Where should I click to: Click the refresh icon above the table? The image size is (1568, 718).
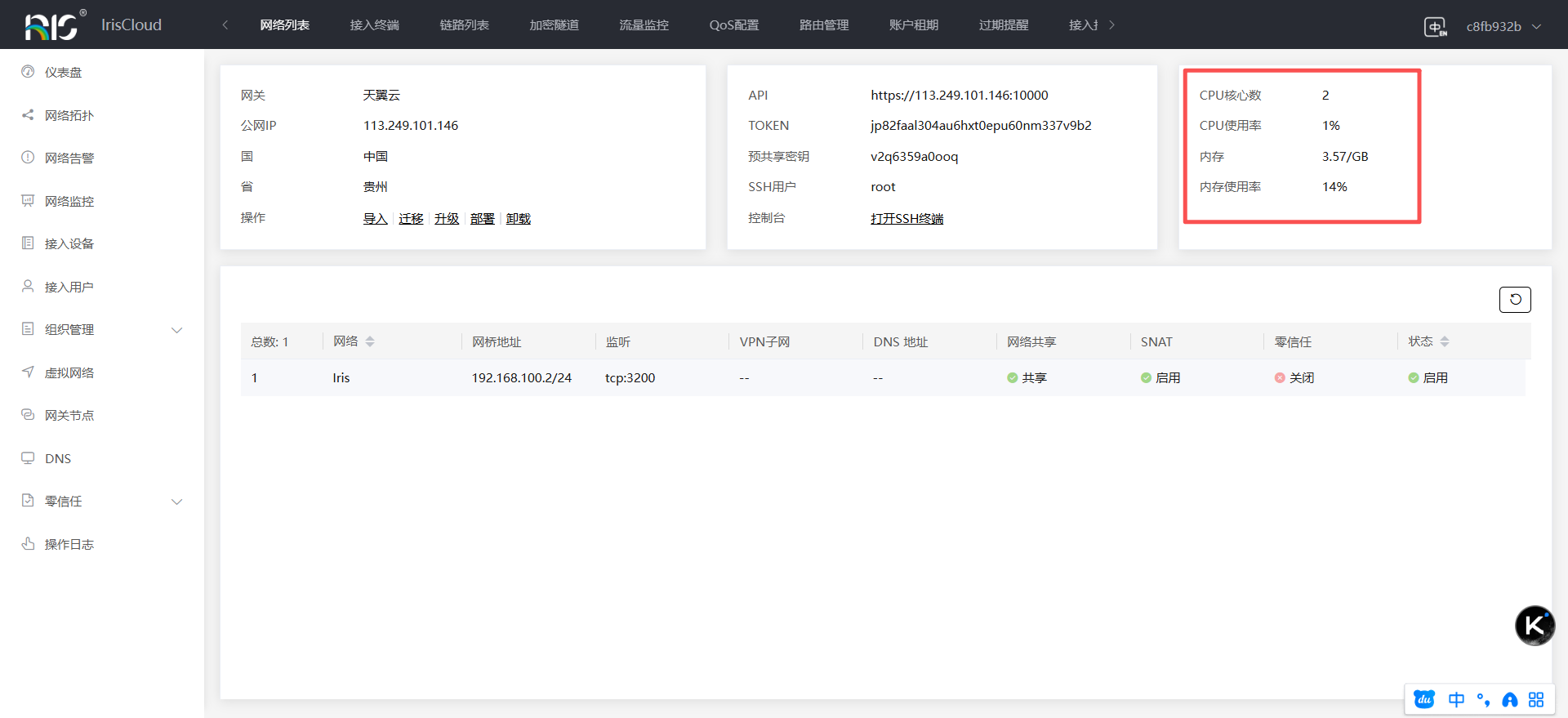(1515, 300)
